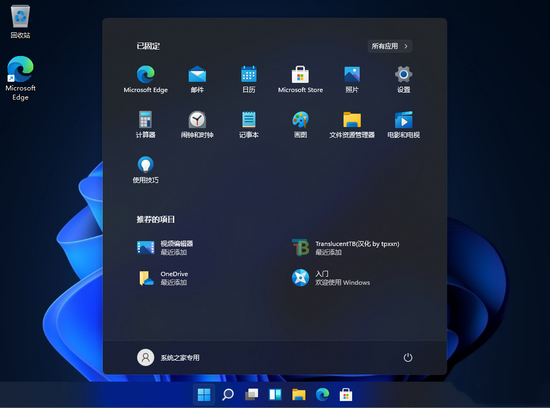Select the Recycle Bin (回收站) desktop icon
Image resolution: width=550 pixels, height=408 pixels.
pos(20,22)
